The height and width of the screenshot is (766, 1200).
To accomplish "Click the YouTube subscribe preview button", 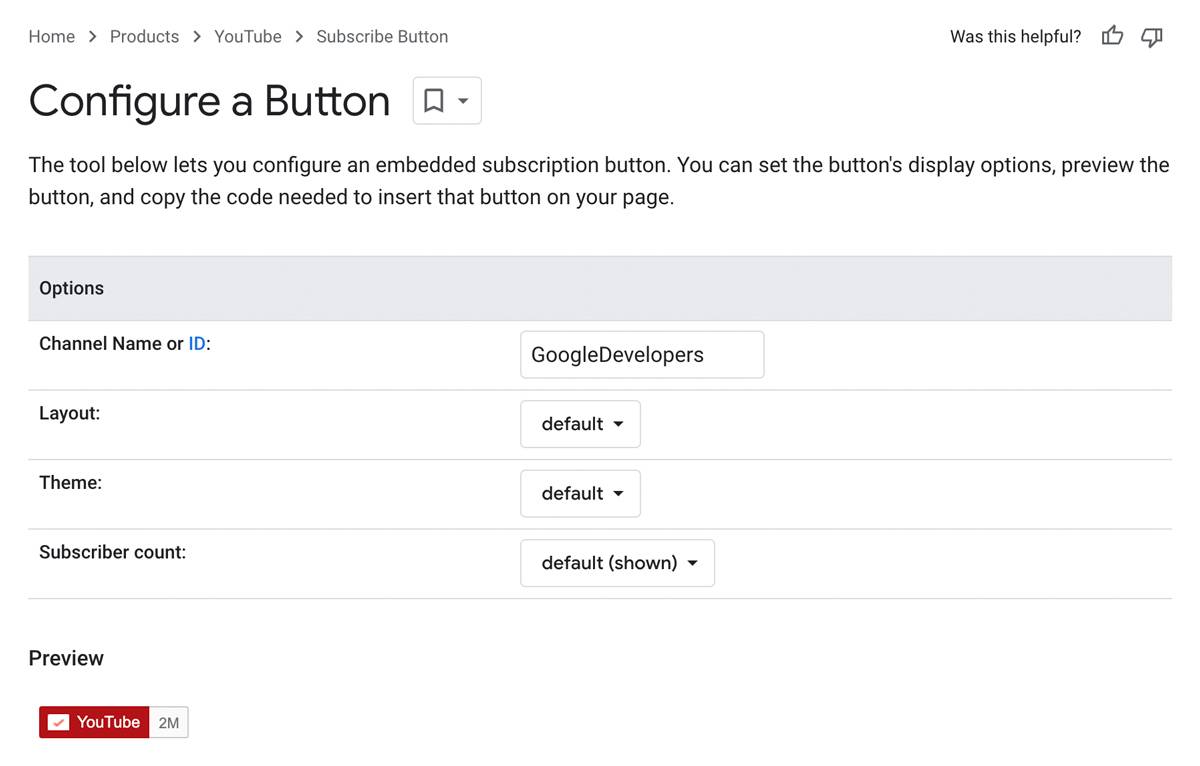I will (x=94, y=722).
